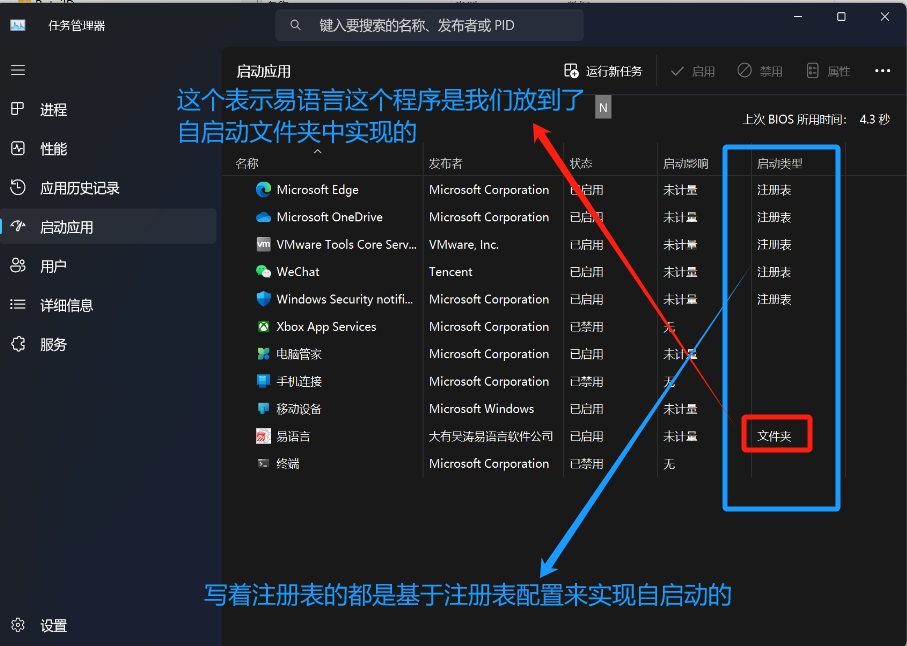Click the 终端 terminal icon

tap(263, 463)
